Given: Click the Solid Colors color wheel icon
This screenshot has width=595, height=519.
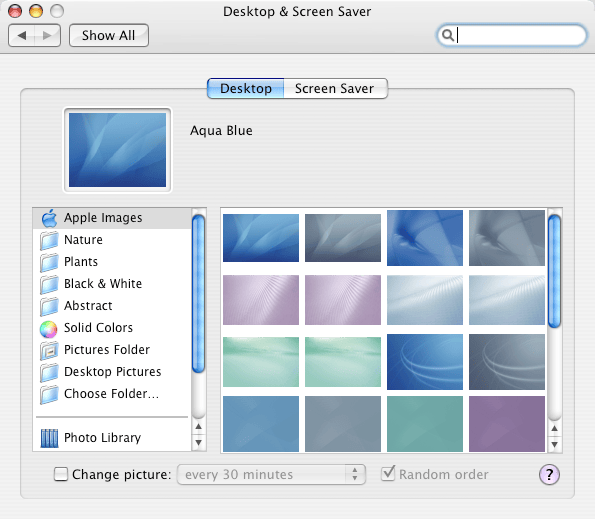Looking at the screenshot, I should [x=49, y=329].
